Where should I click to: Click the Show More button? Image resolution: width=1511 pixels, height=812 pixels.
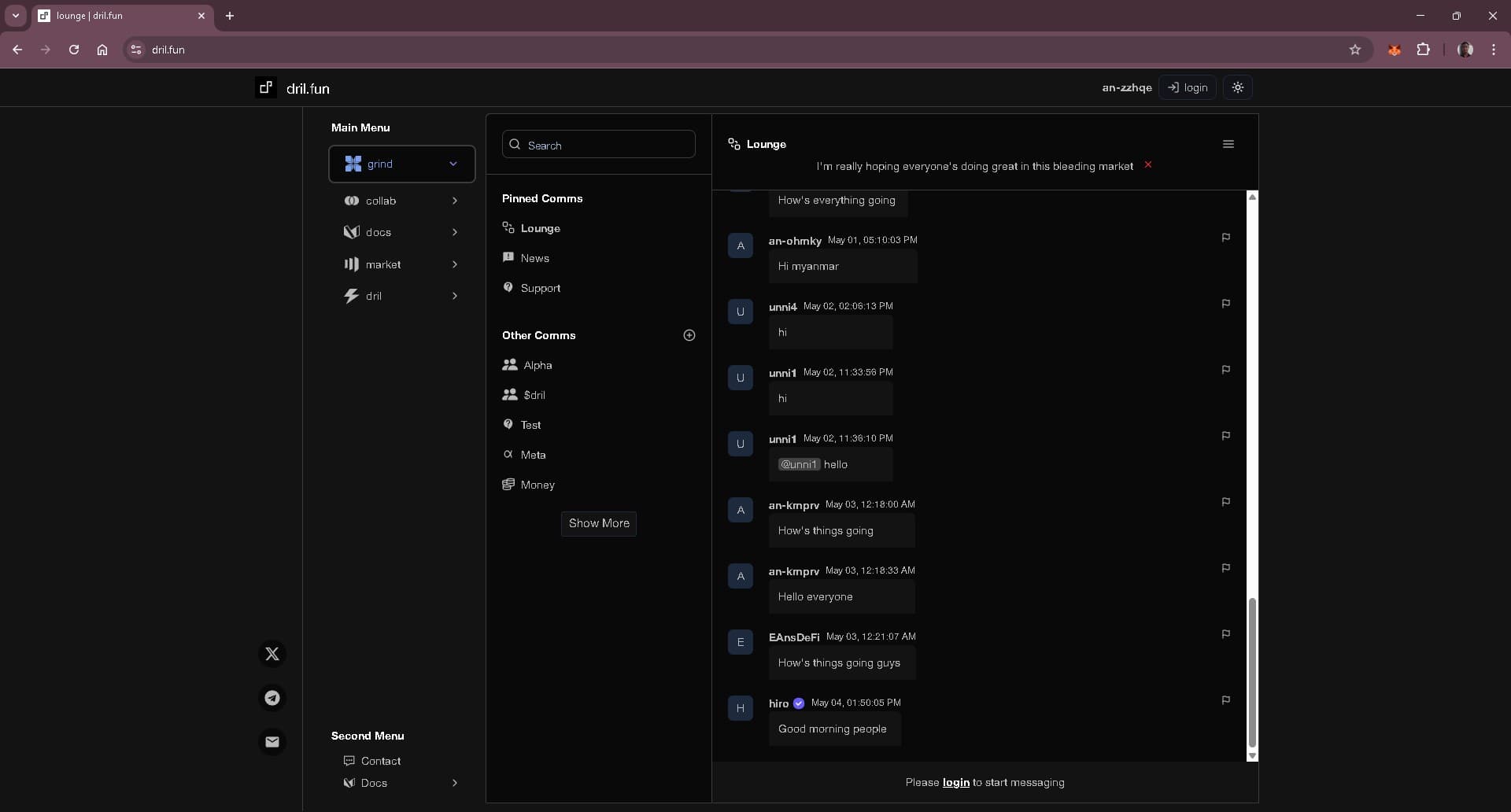point(598,523)
